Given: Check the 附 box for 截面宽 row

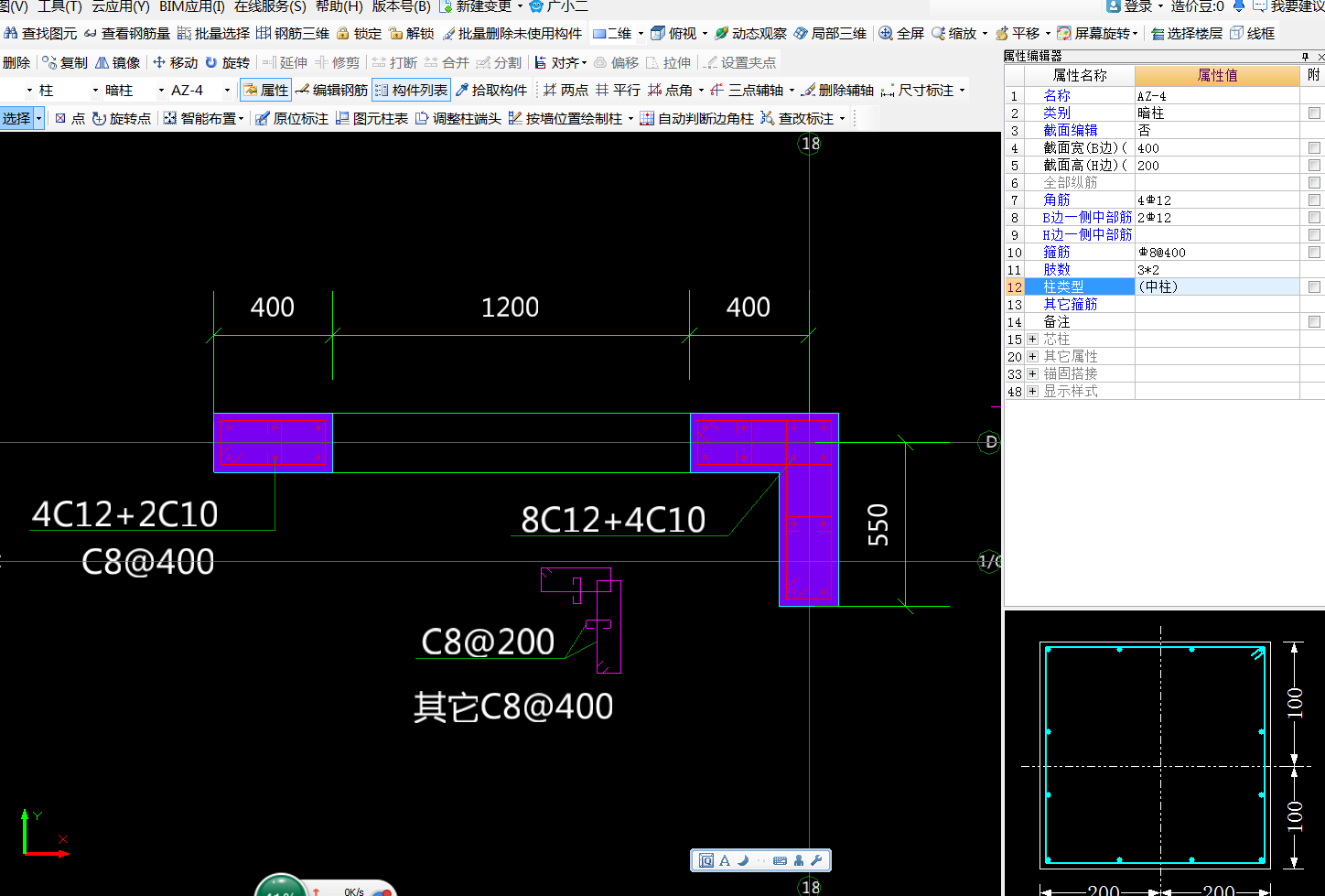Looking at the screenshot, I should click(1314, 147).
